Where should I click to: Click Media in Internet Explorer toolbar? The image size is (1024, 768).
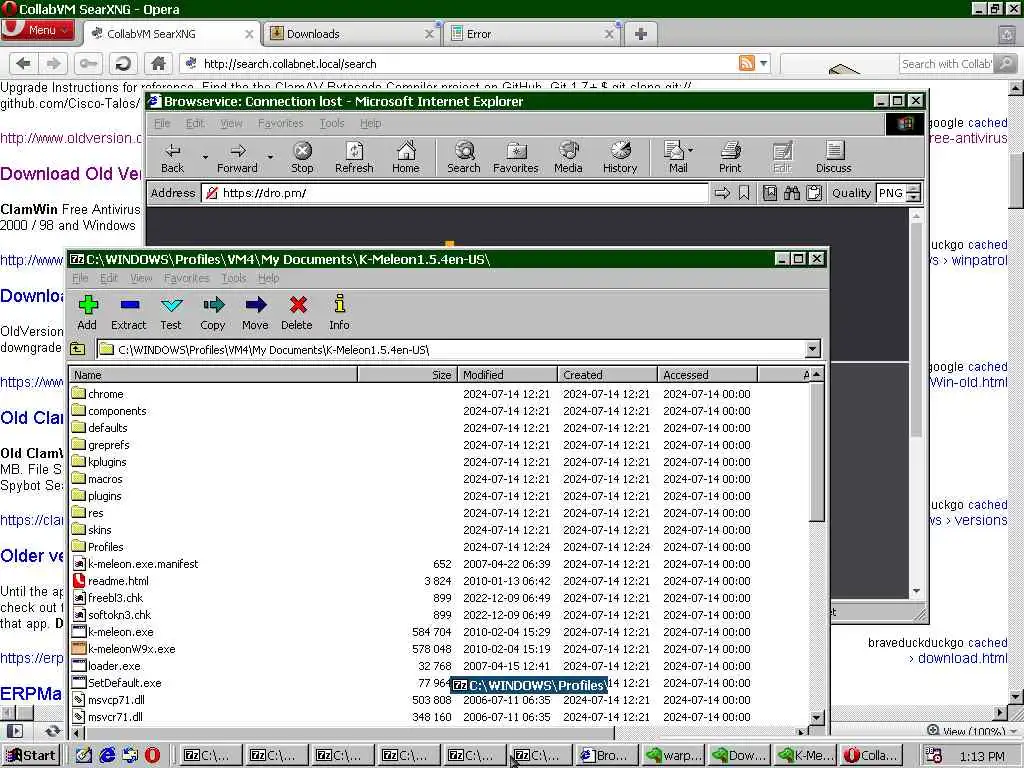click(568, 157)
